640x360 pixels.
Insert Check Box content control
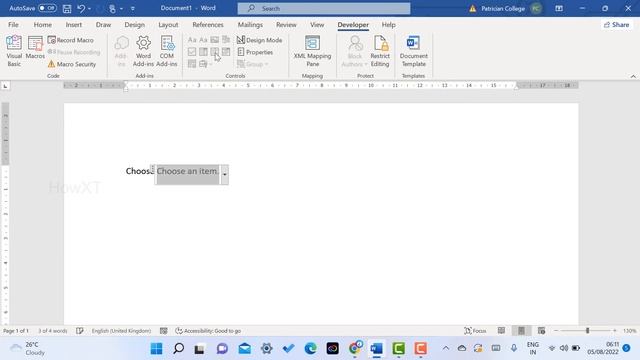[x=192, y=51]
